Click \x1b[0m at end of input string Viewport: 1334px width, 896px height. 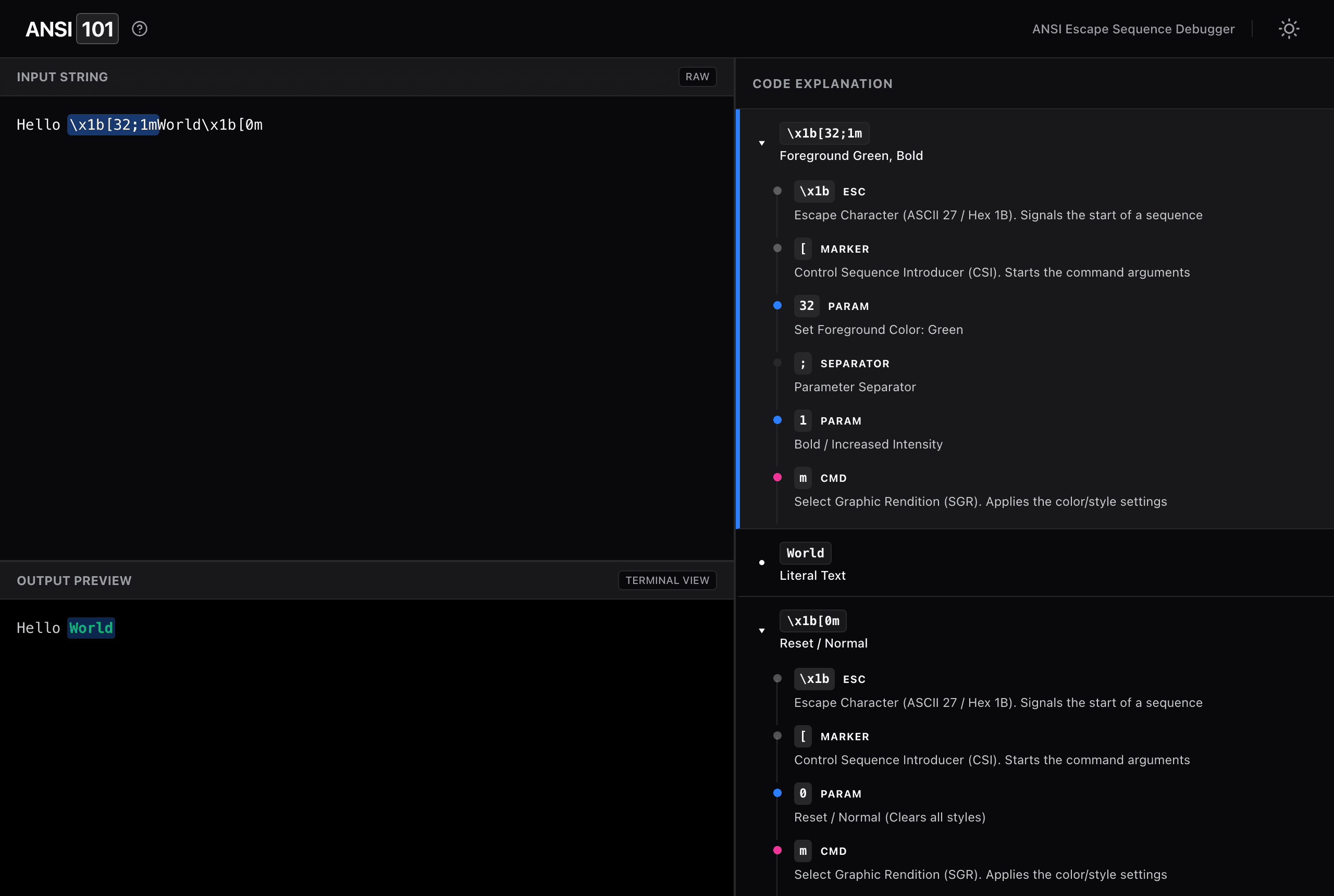[x=232, y=125]
